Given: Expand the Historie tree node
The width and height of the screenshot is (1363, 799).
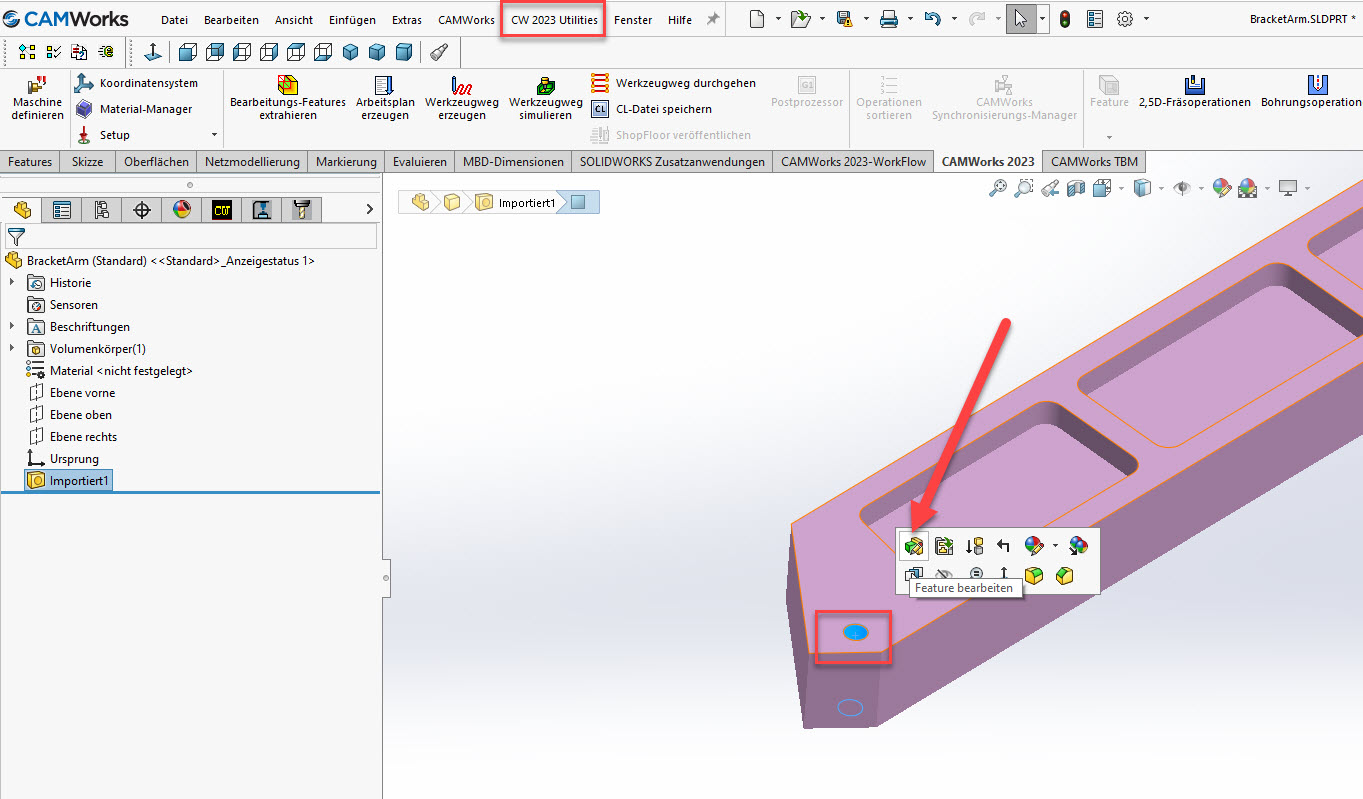Looking at the screenshot, I should click(12, 283).
